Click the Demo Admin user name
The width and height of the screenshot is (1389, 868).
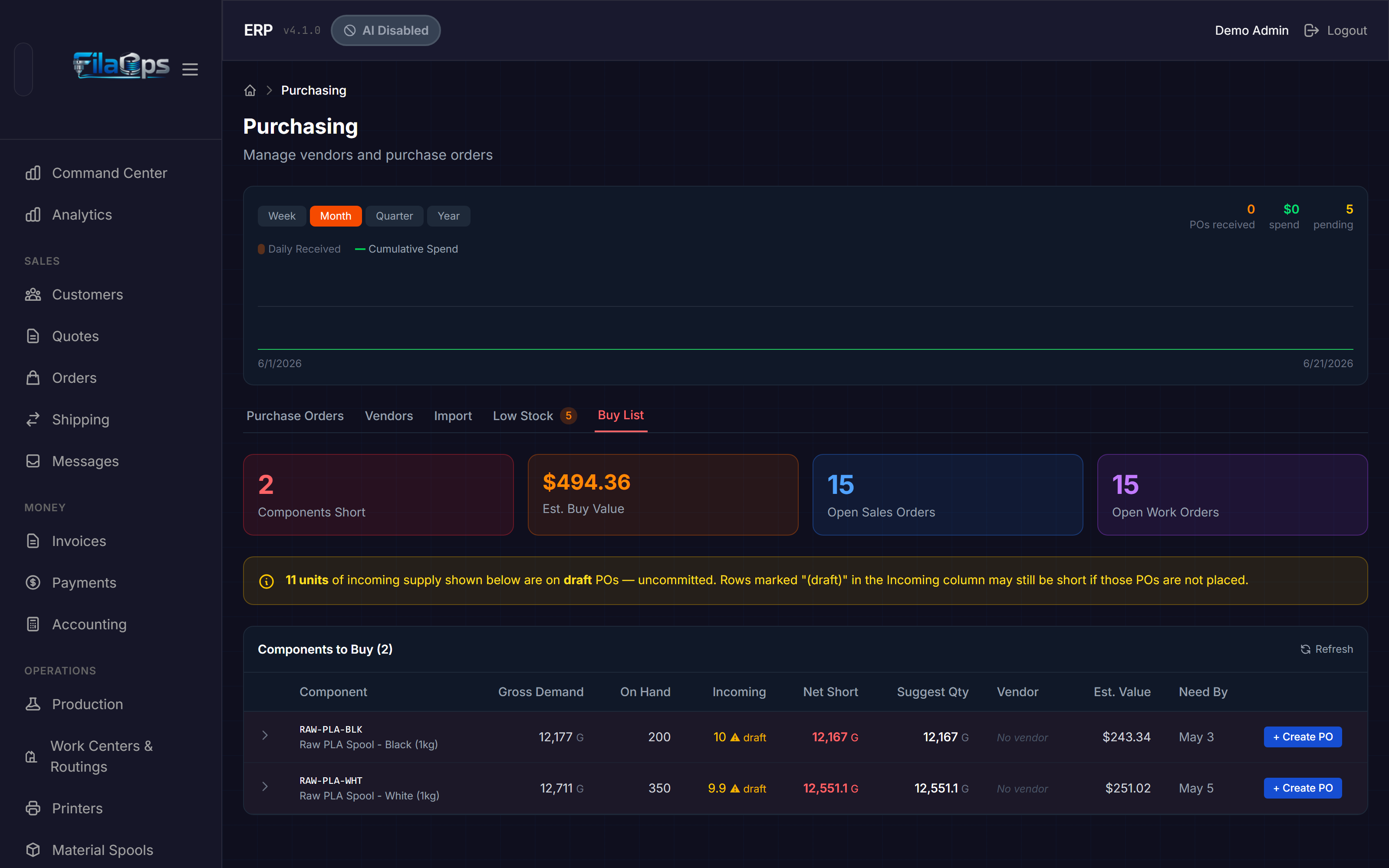[1251, 30]
